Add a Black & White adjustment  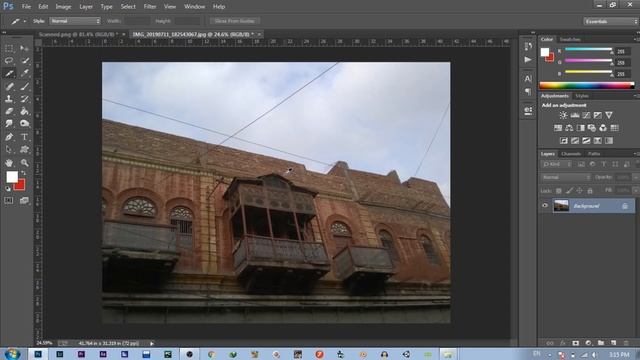(x=580, y=128)
